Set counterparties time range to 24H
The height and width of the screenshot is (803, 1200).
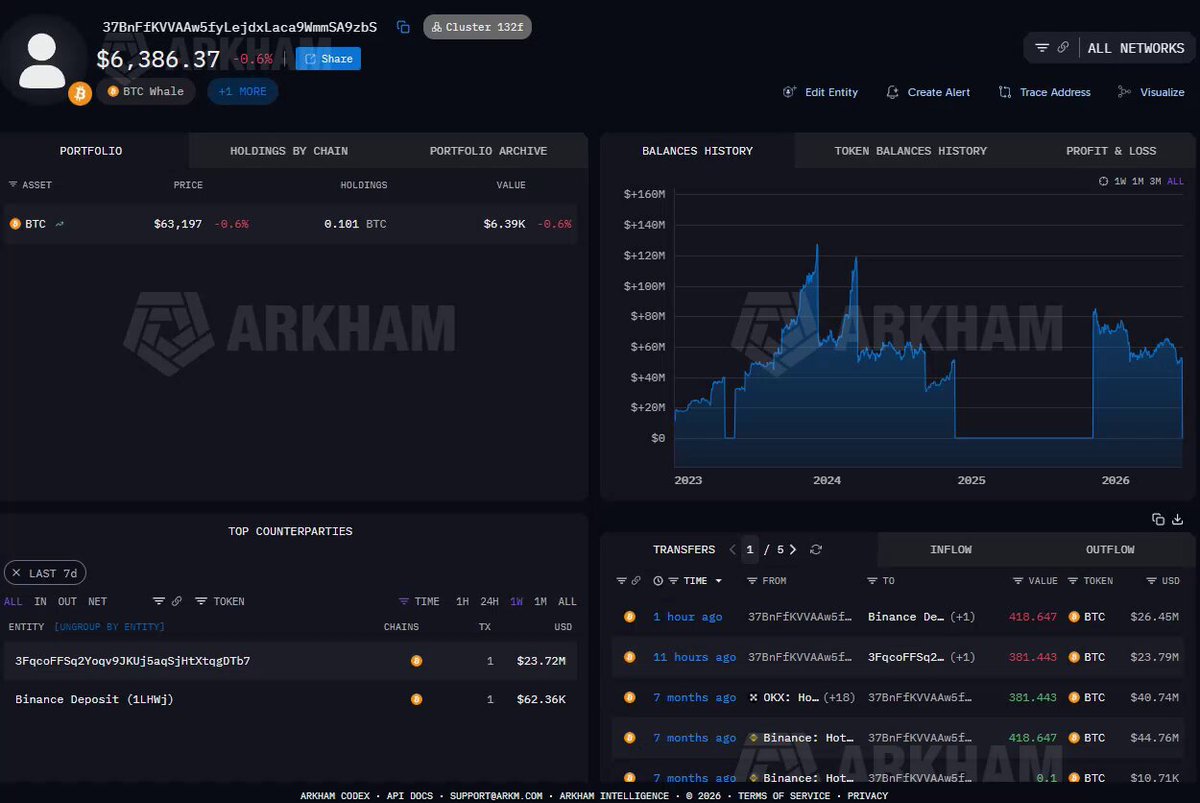pyautogui.click(x=489, y=601)
